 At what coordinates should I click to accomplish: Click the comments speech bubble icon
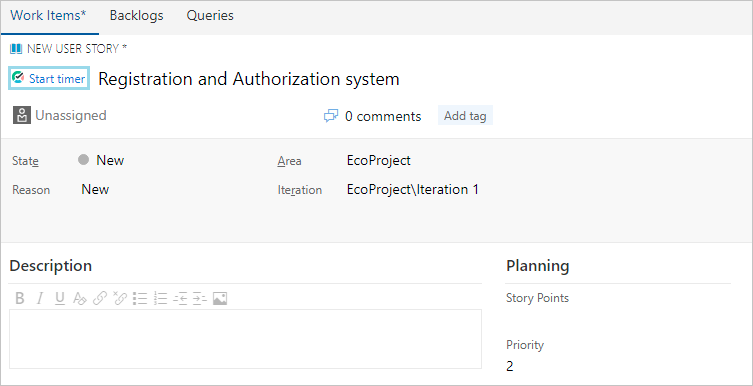point(331,116)
